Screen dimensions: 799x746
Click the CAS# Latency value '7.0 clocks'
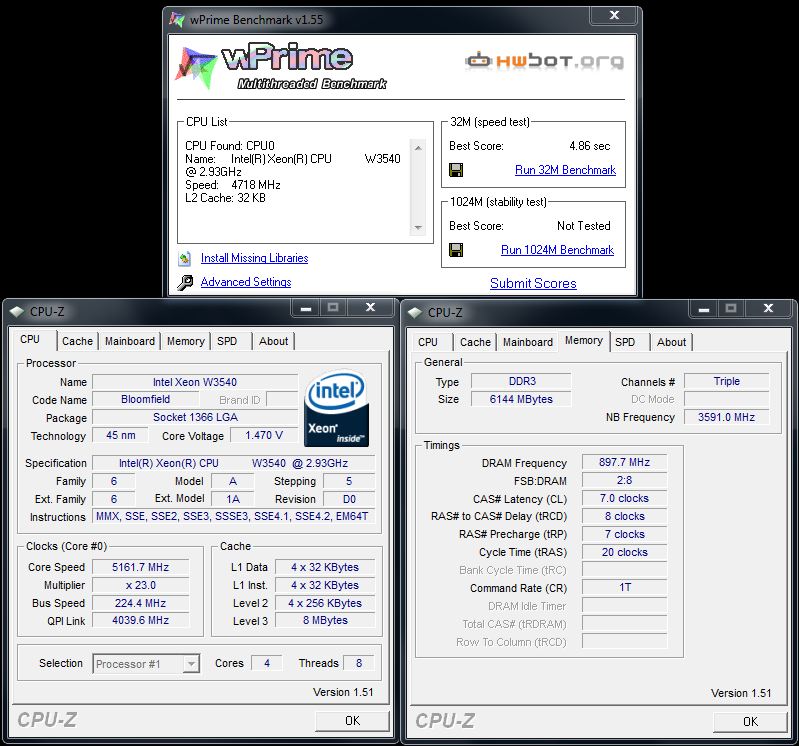coord(624,498)
